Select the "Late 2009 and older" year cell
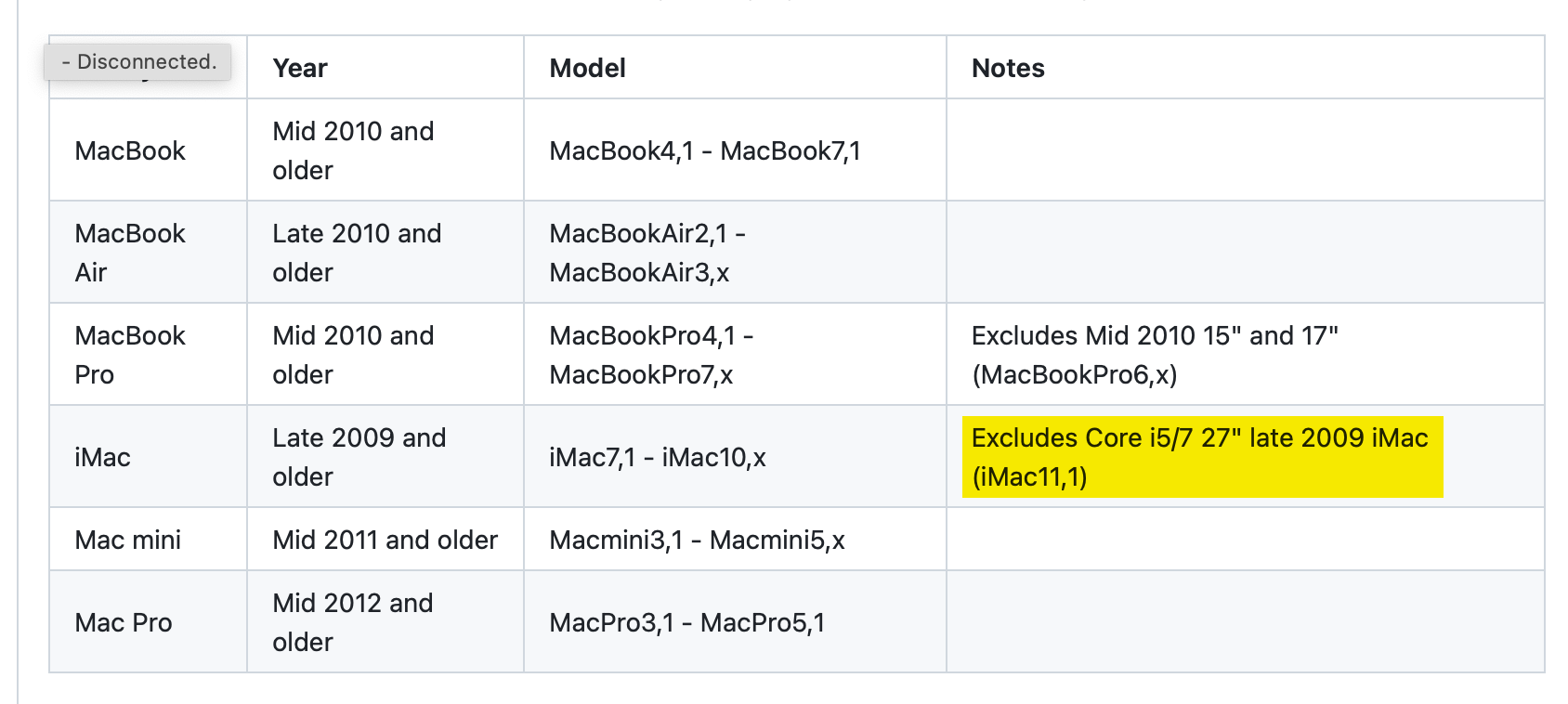 (x=359, y=457)
